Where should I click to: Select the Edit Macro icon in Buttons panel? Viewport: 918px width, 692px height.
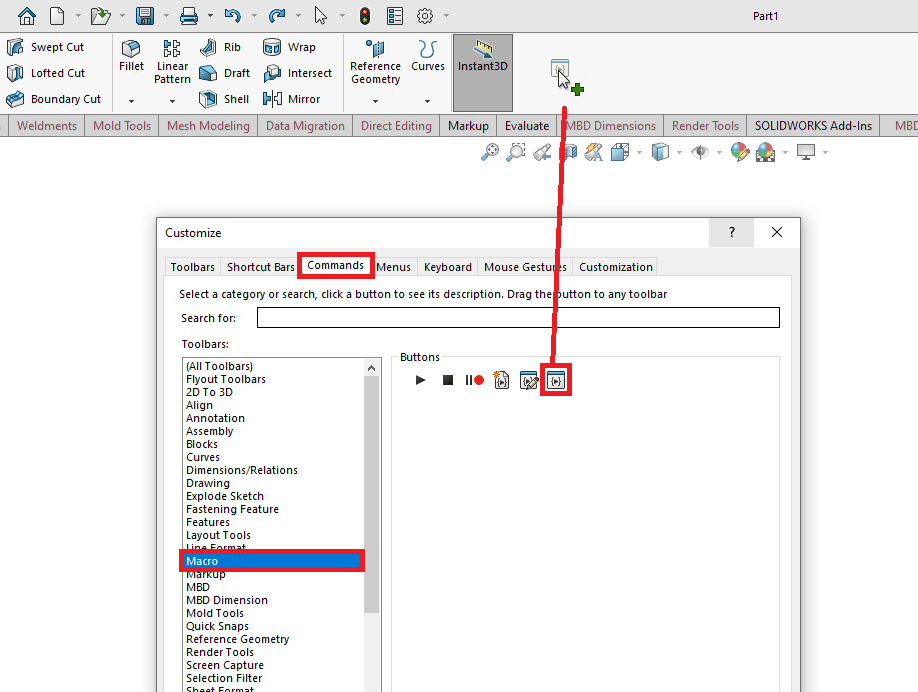click(529, 380)
